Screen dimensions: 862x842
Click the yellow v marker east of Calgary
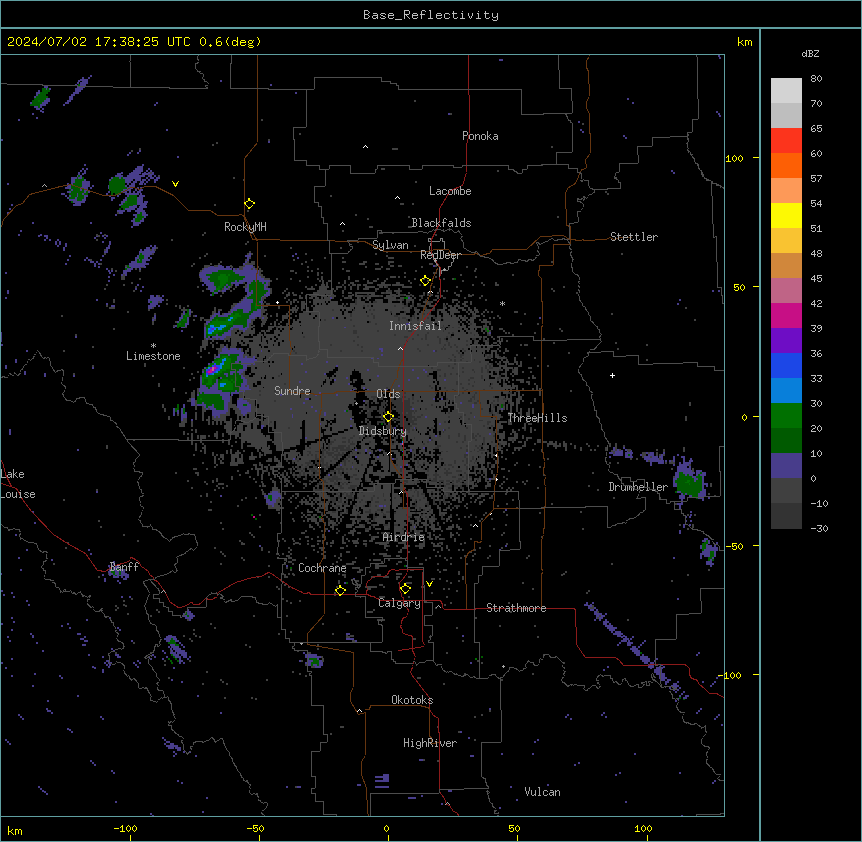(x=429, y=584)
